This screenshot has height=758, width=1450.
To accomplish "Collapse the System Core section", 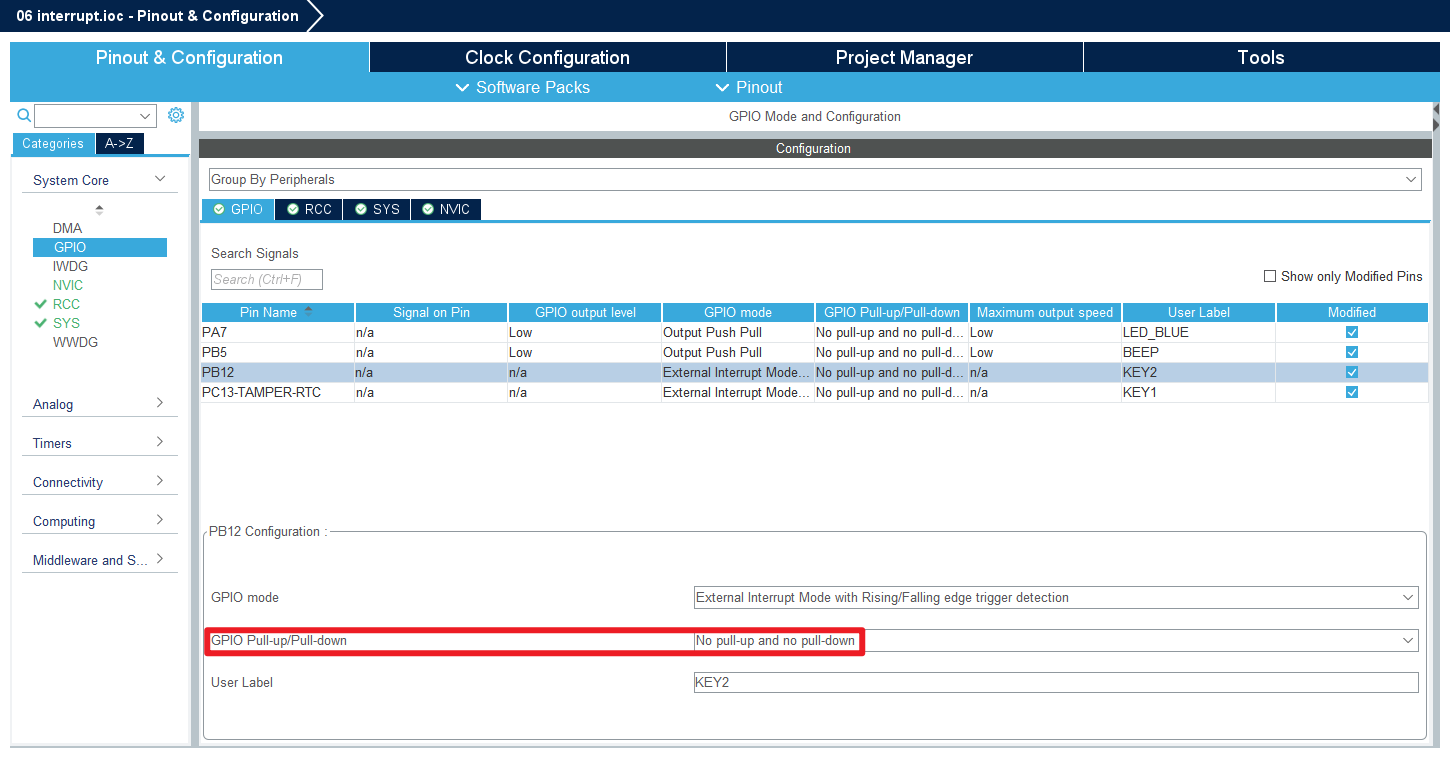I will pos(160,179).
